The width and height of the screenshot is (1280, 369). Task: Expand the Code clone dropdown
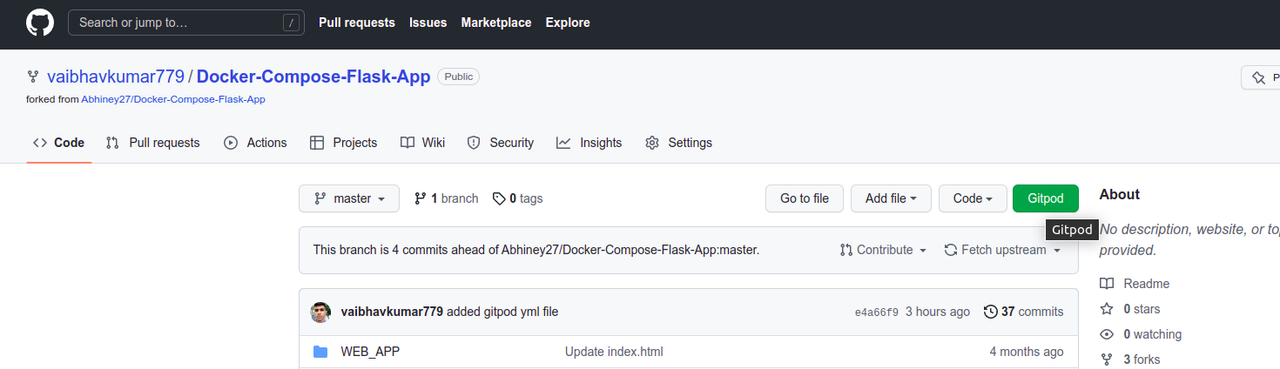(x=972, y=198)
